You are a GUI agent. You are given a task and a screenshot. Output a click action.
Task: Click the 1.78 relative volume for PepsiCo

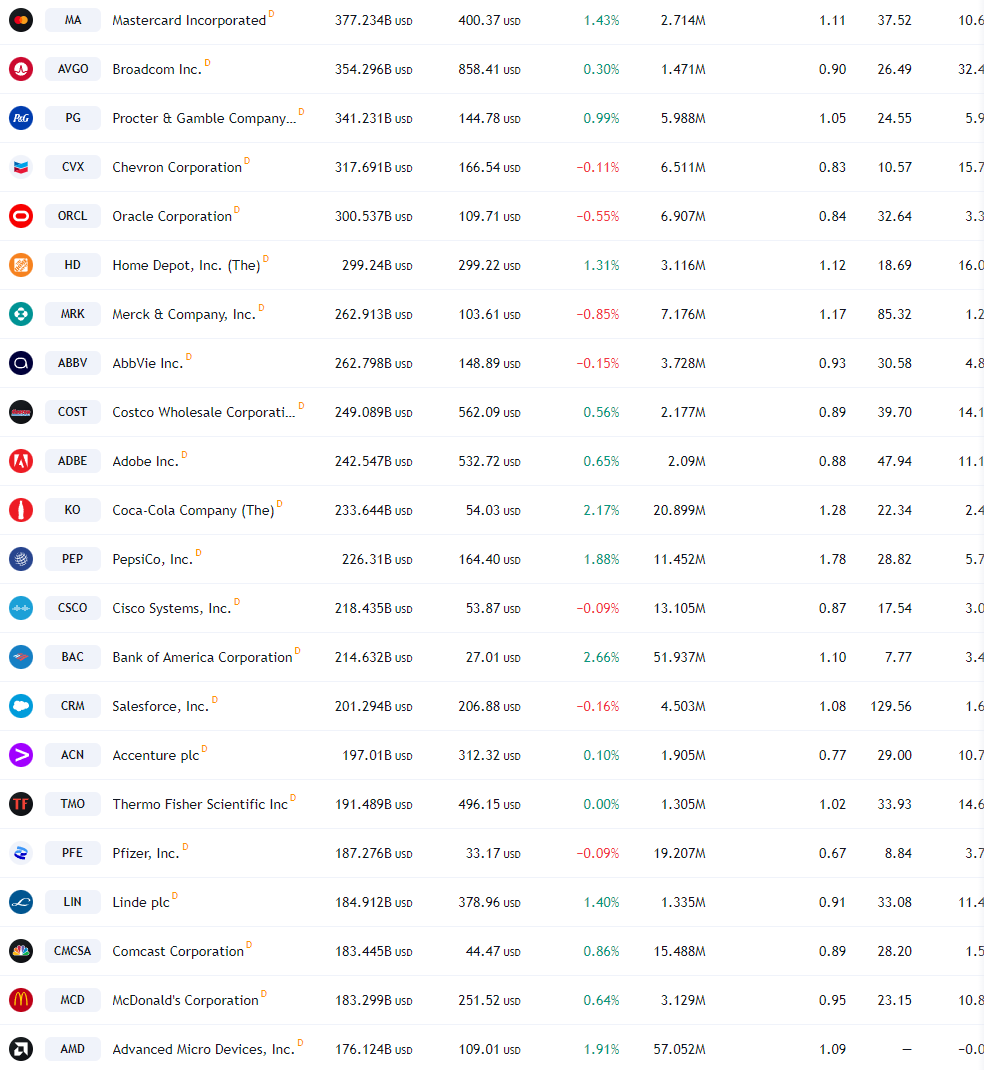833,560
